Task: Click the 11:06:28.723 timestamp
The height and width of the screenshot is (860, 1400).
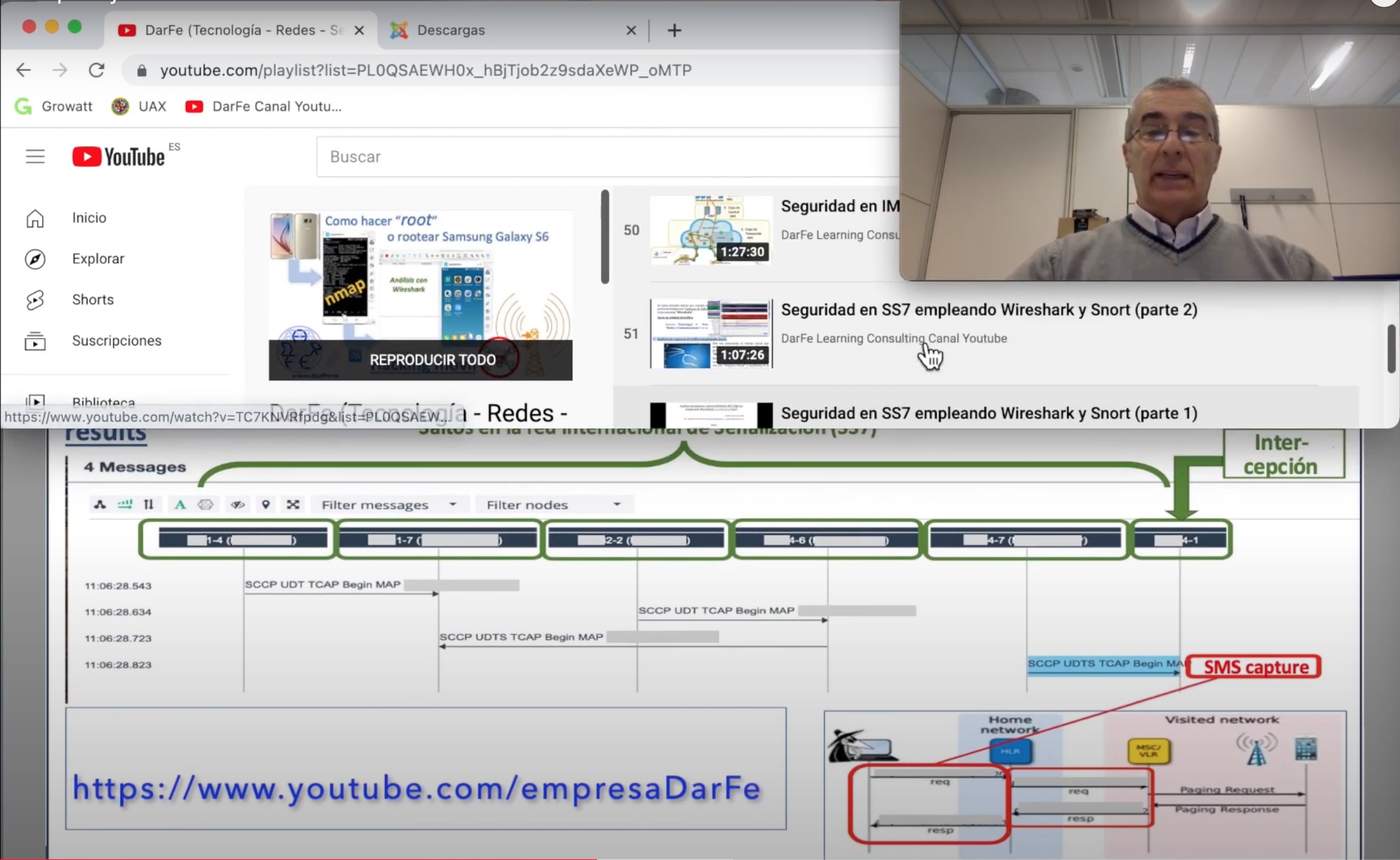Action: (x=118, y=638)
